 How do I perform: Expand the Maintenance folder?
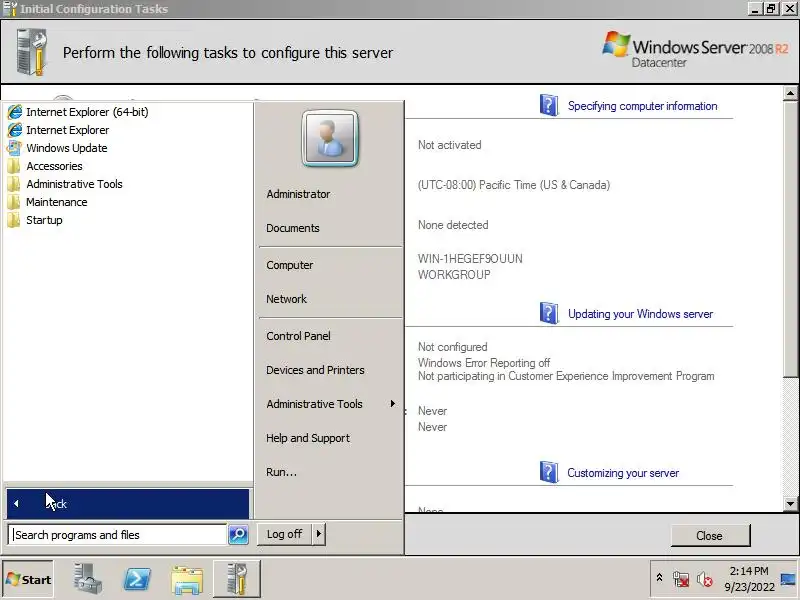click(56, 202)
